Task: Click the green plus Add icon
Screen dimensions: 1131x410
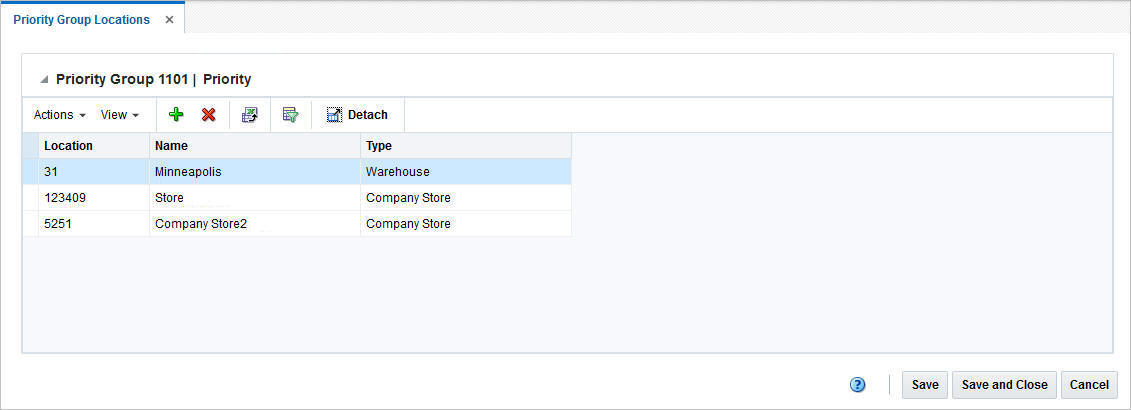Action: (x=176, y=115)
